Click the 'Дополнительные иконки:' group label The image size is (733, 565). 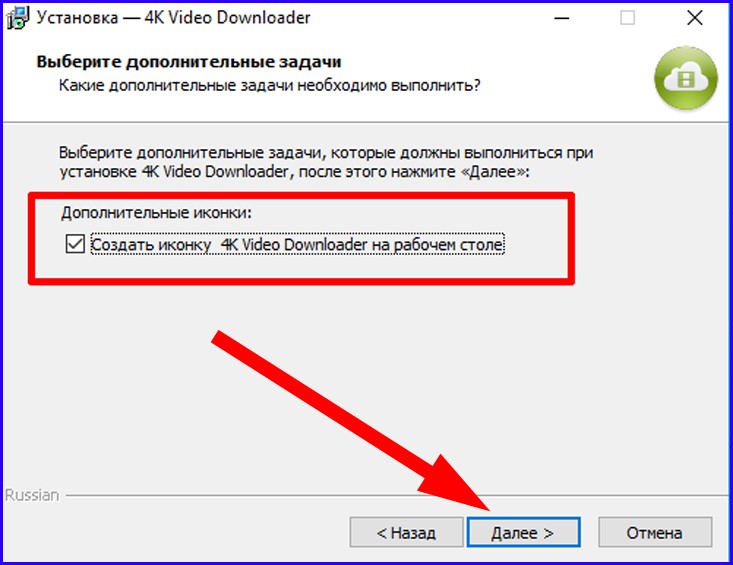(x=157, y=213)
